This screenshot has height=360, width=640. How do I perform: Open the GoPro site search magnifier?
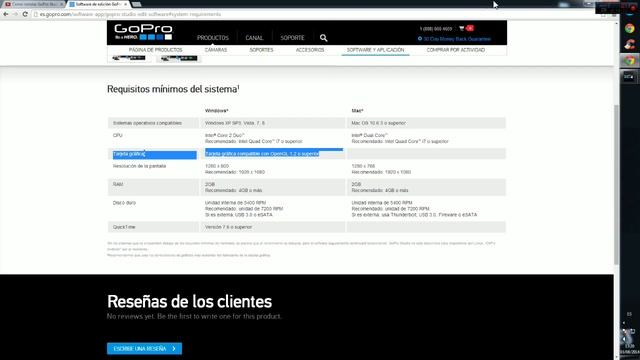click(323, 38)
